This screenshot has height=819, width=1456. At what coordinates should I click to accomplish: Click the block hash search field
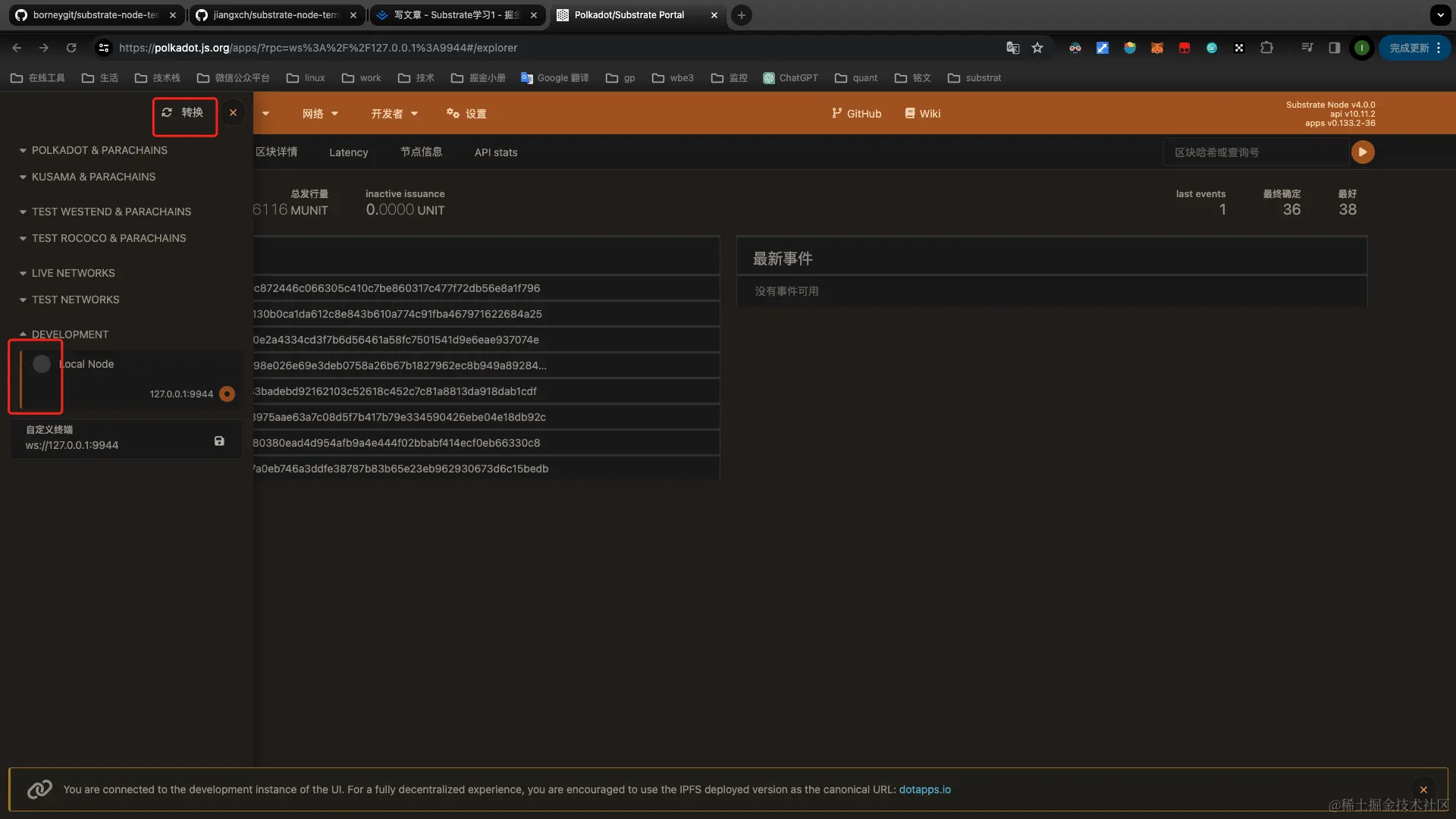(1255, 153)
